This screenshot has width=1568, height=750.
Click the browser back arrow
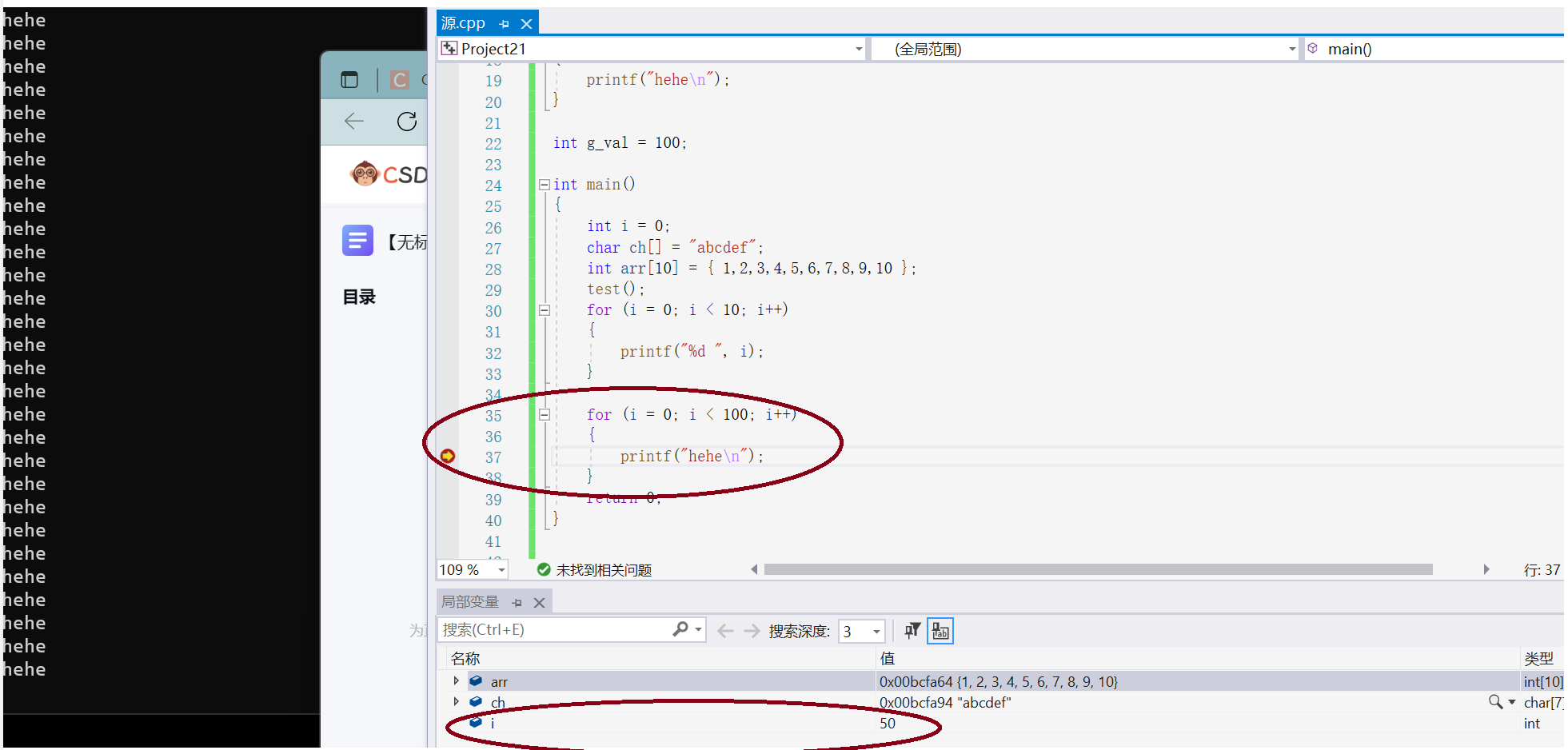point(354,122)
